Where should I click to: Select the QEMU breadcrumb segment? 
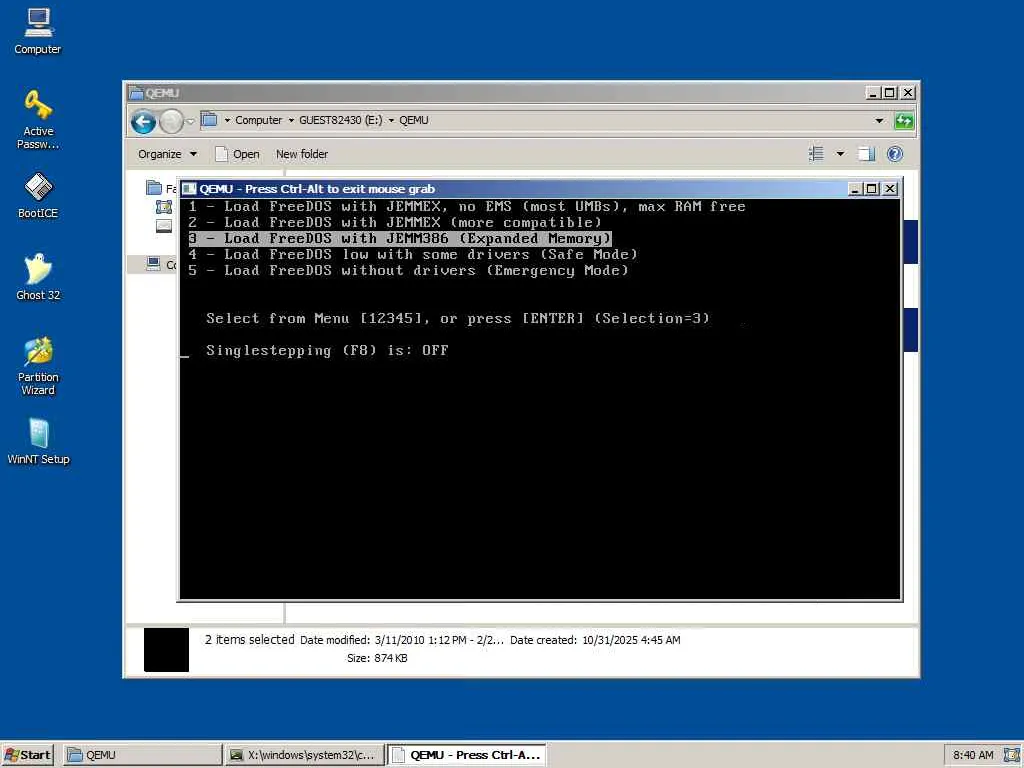(414, 120)
